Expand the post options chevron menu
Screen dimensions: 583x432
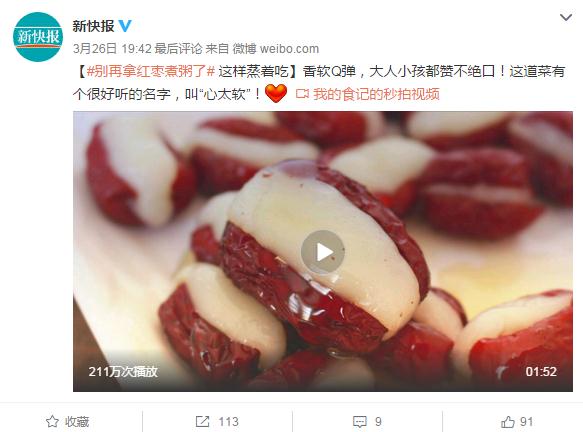click(566, 17)
